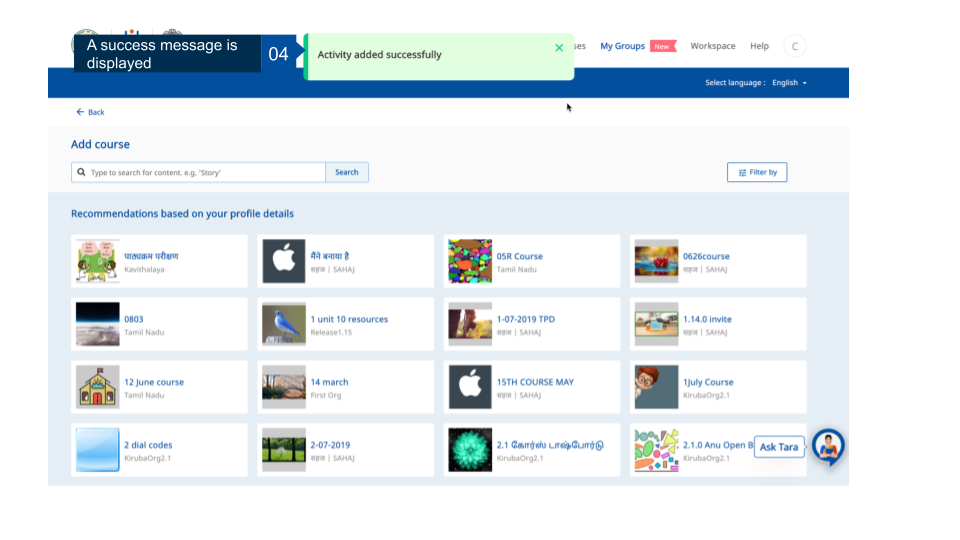This screenshot has height=540, width=960.
Task: Click the search magnifier icon in field
Action: click(80, 172)
